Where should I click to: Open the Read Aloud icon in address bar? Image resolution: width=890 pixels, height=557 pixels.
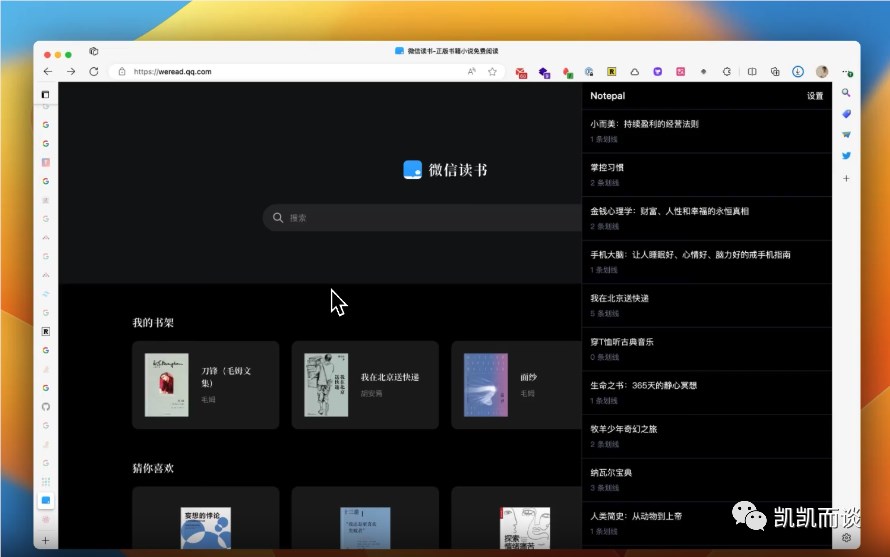pyautogui.click(x=472, y=72)
